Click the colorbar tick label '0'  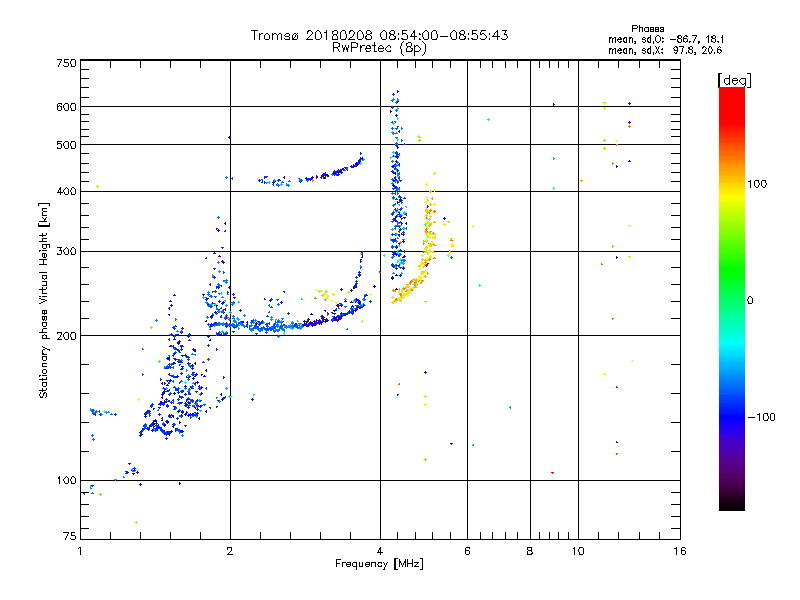750,301
